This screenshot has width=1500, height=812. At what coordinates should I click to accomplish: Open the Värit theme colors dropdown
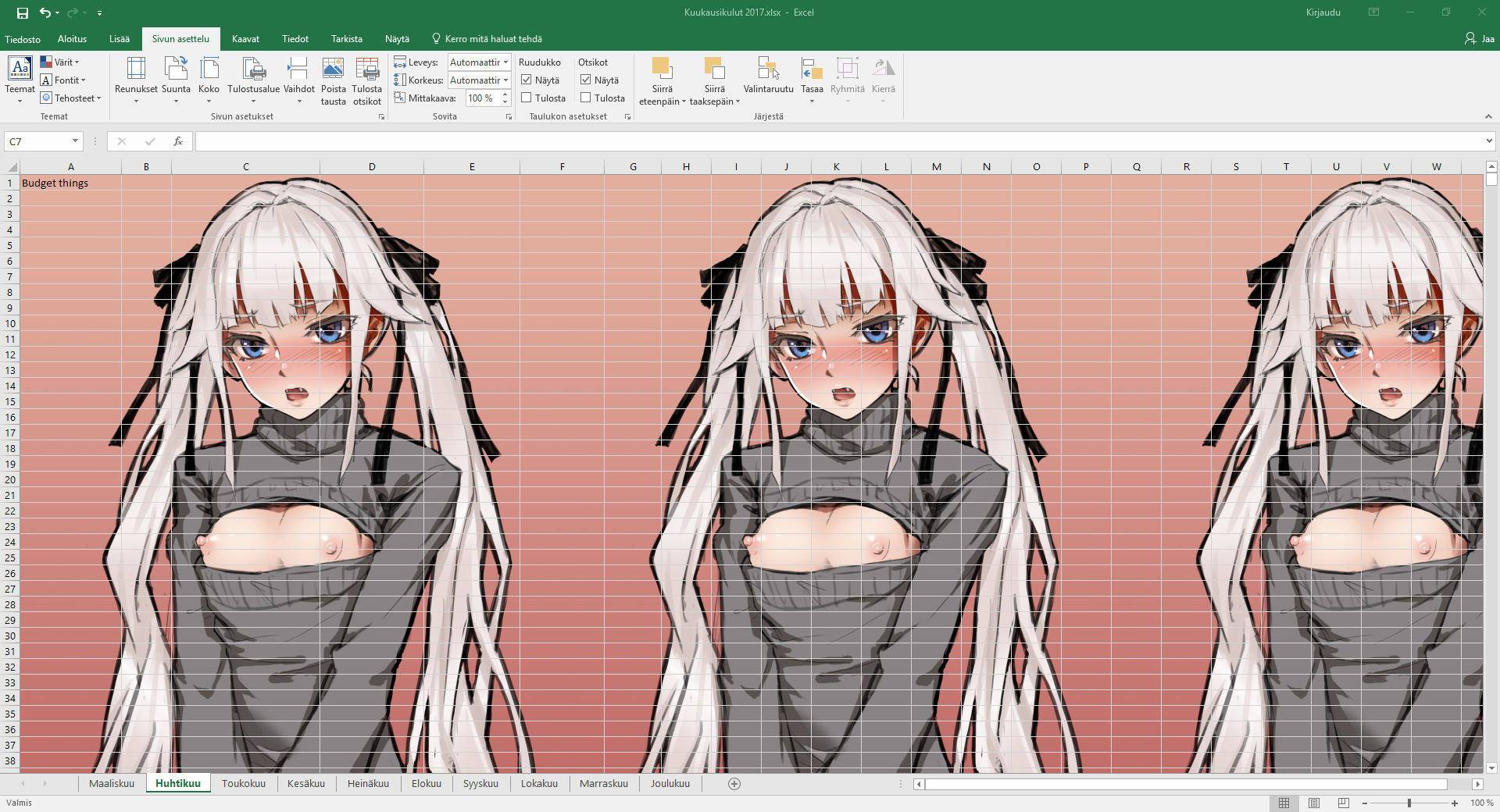(x=60, y=62)
